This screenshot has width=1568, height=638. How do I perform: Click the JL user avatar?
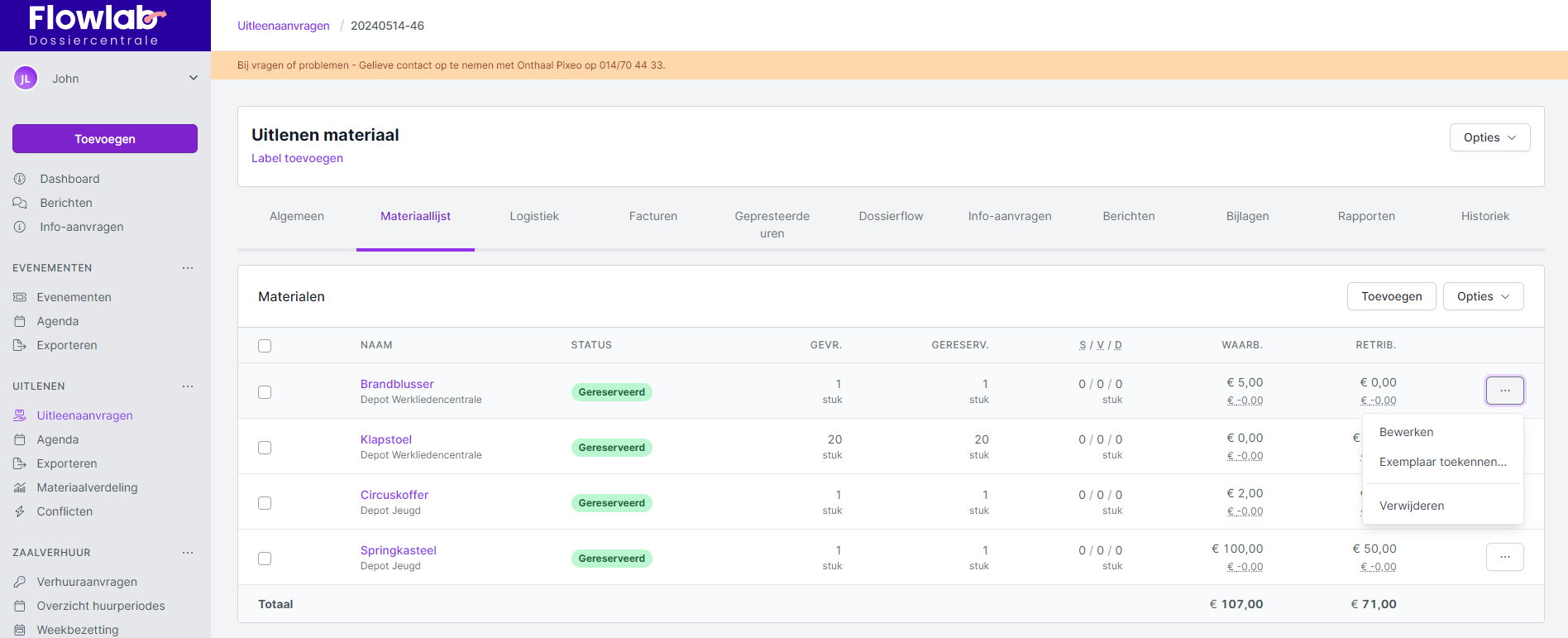(x=26, y=79)
